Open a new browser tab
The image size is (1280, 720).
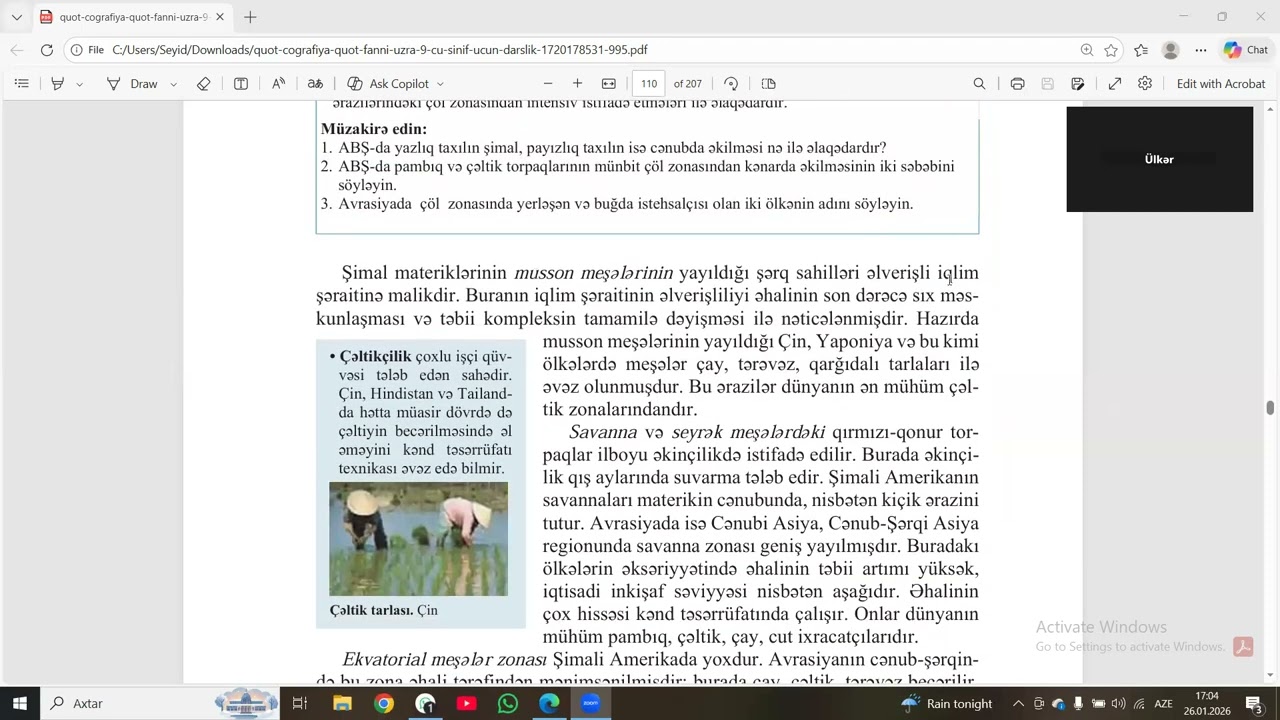pos(250,17)
